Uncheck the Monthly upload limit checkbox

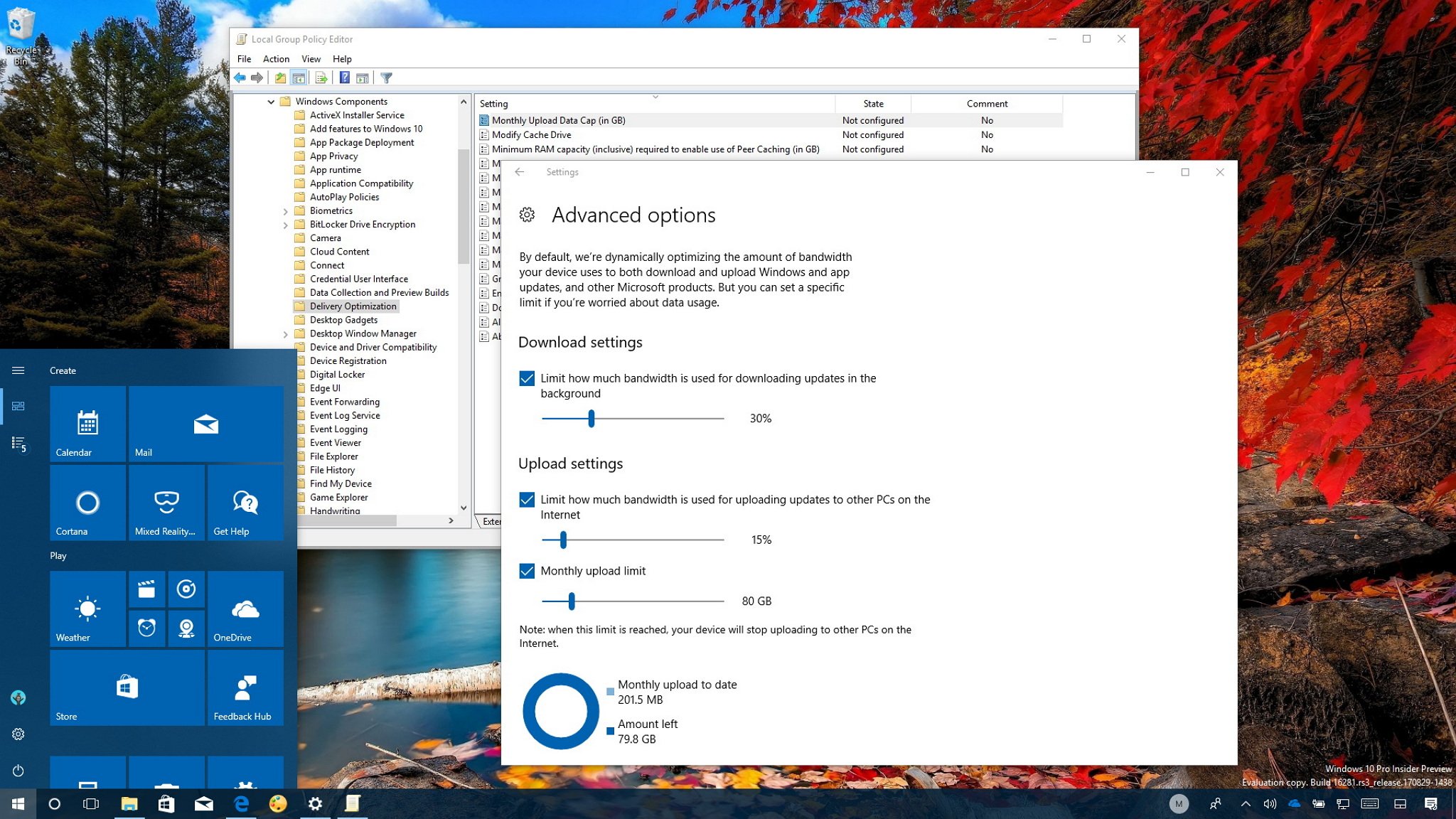tap(527, 571)
